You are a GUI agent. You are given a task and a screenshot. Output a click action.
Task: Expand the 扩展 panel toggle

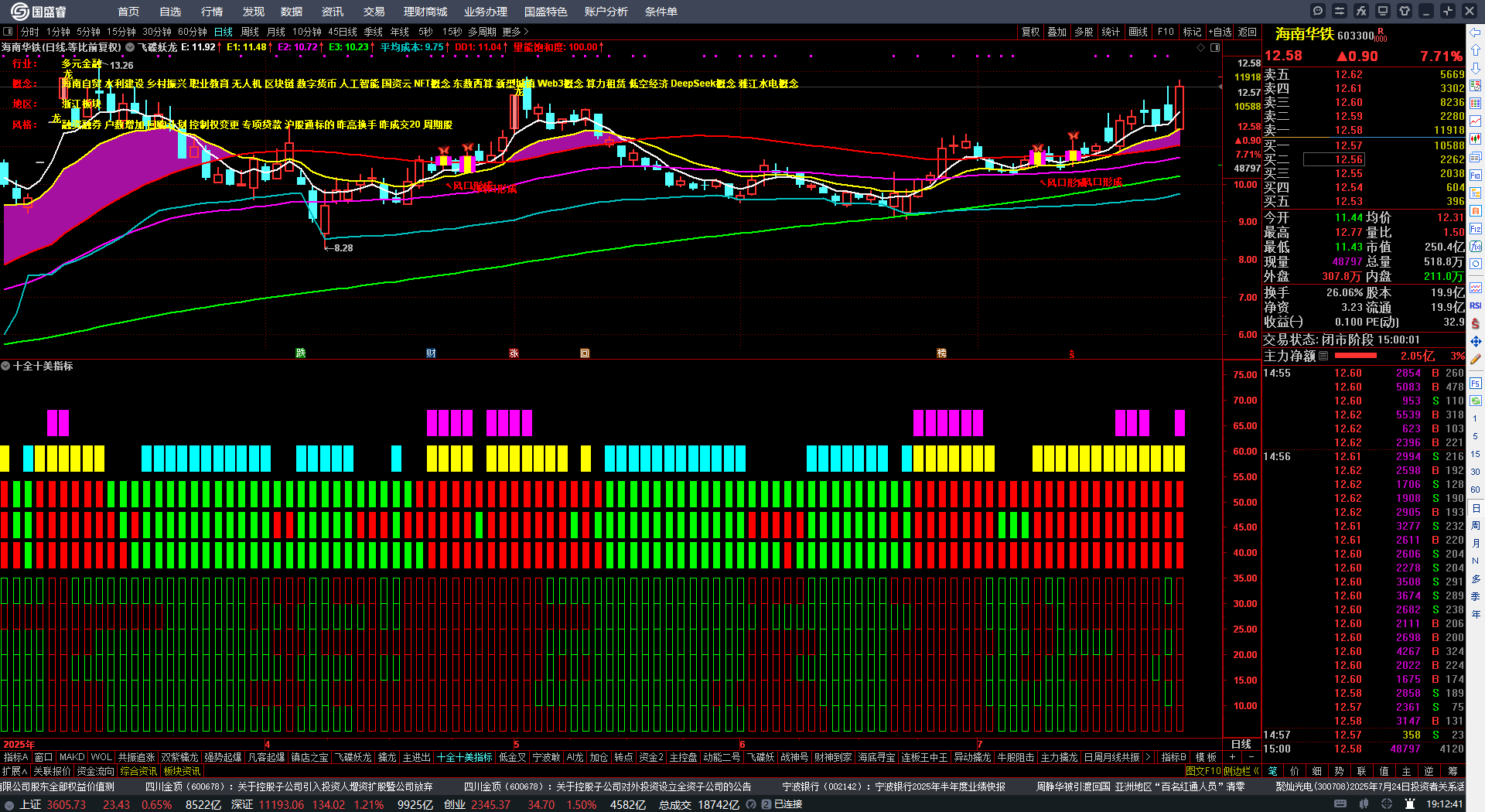(x=15, y=771)
